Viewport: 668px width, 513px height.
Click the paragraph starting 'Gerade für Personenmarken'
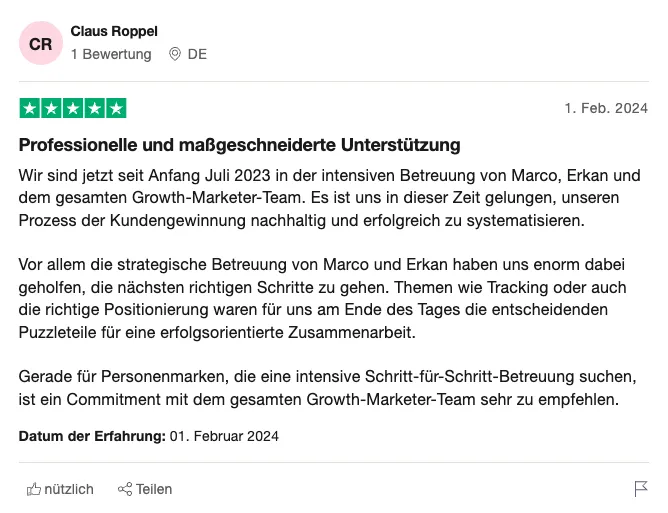(x=328, y=388)
